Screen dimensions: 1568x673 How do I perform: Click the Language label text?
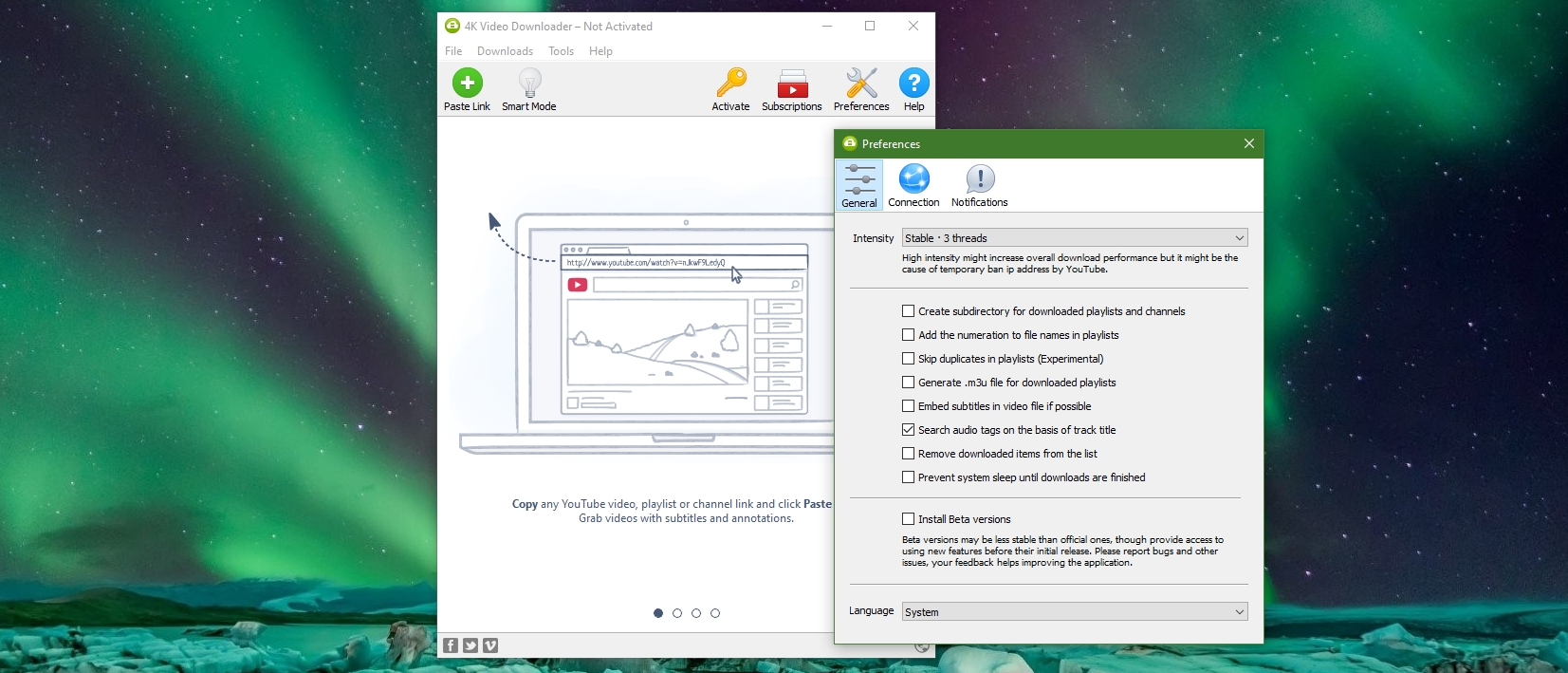871,610
